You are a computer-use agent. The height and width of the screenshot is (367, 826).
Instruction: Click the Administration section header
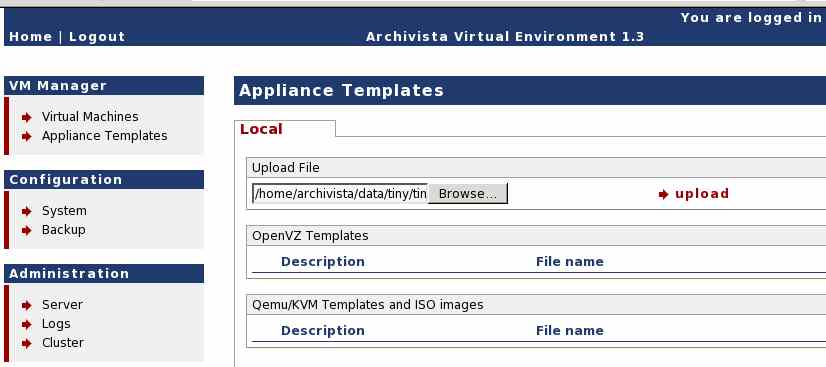(104, 273)
